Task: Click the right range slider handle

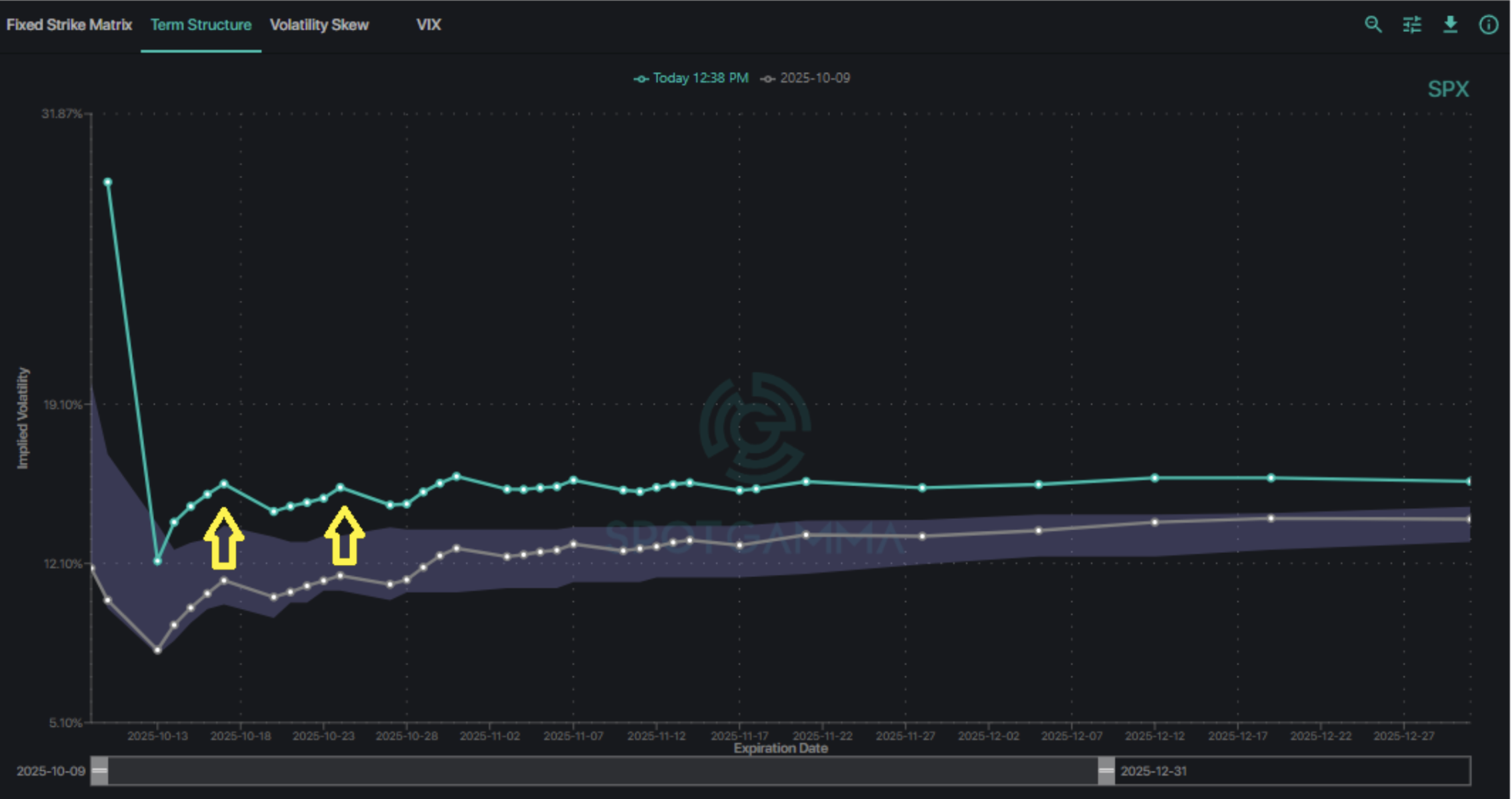Action: (x=1106, y=771)
